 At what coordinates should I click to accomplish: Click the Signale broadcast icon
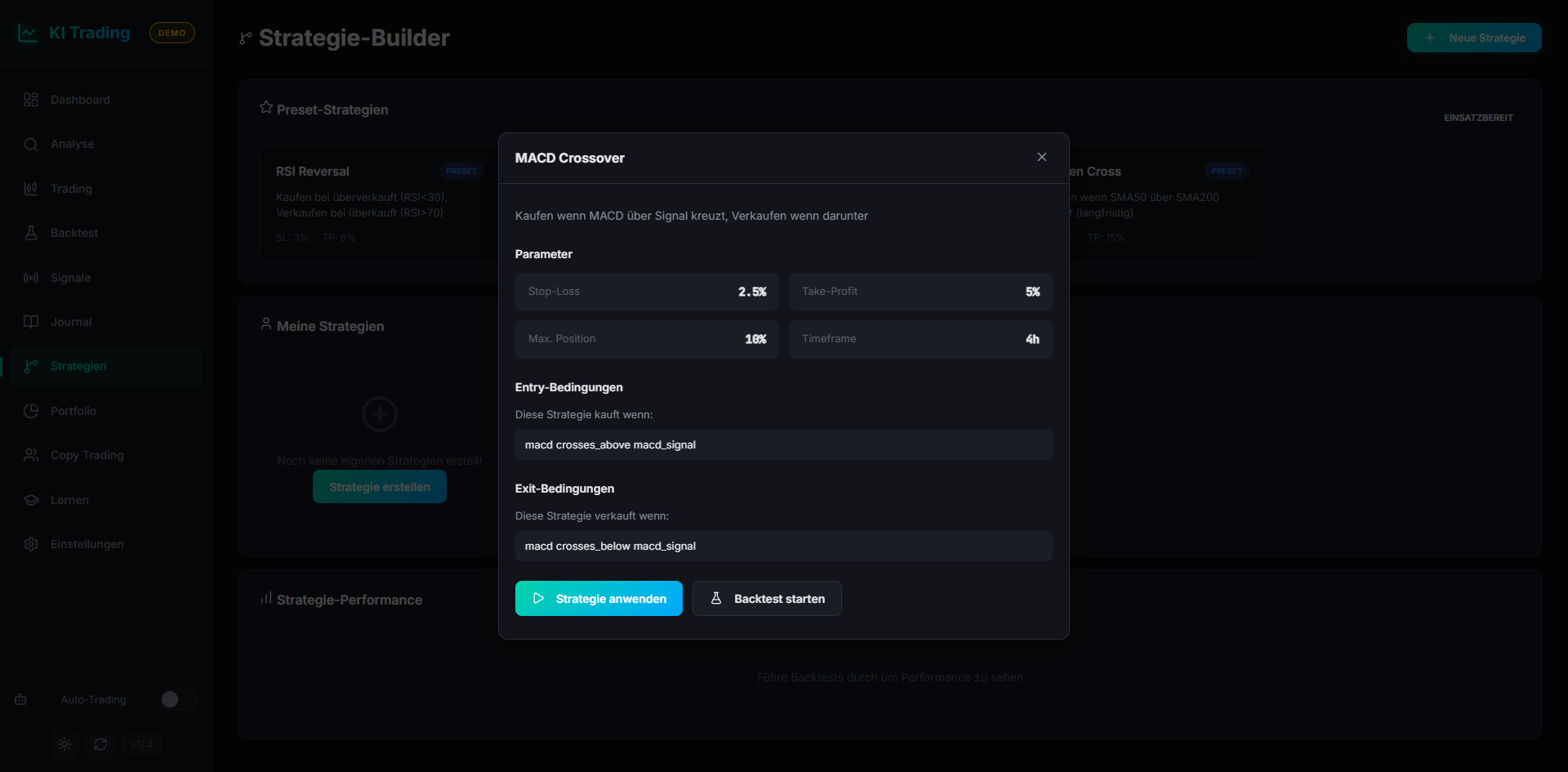click(31, 278)
